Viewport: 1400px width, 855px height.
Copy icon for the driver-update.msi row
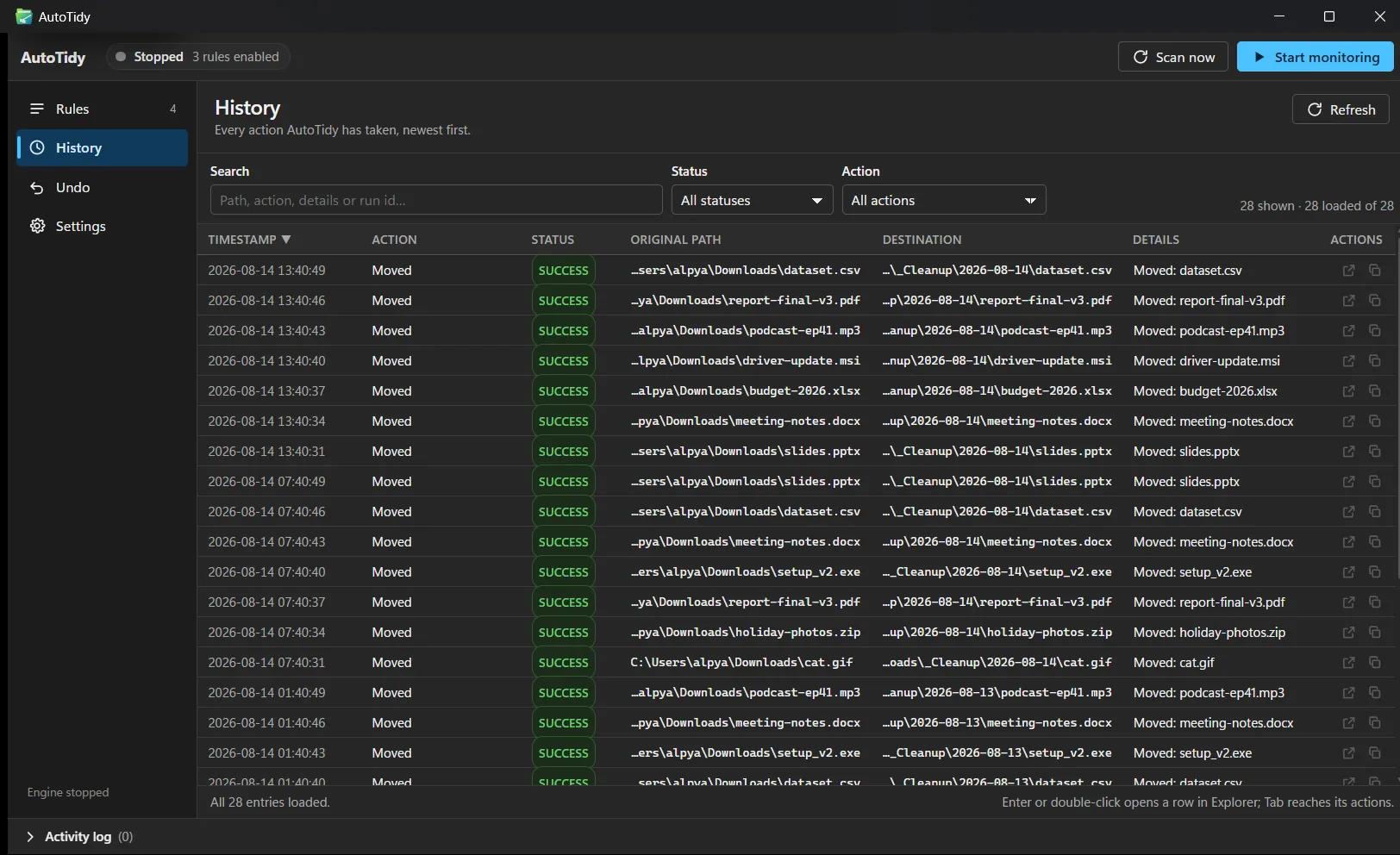1375,361
